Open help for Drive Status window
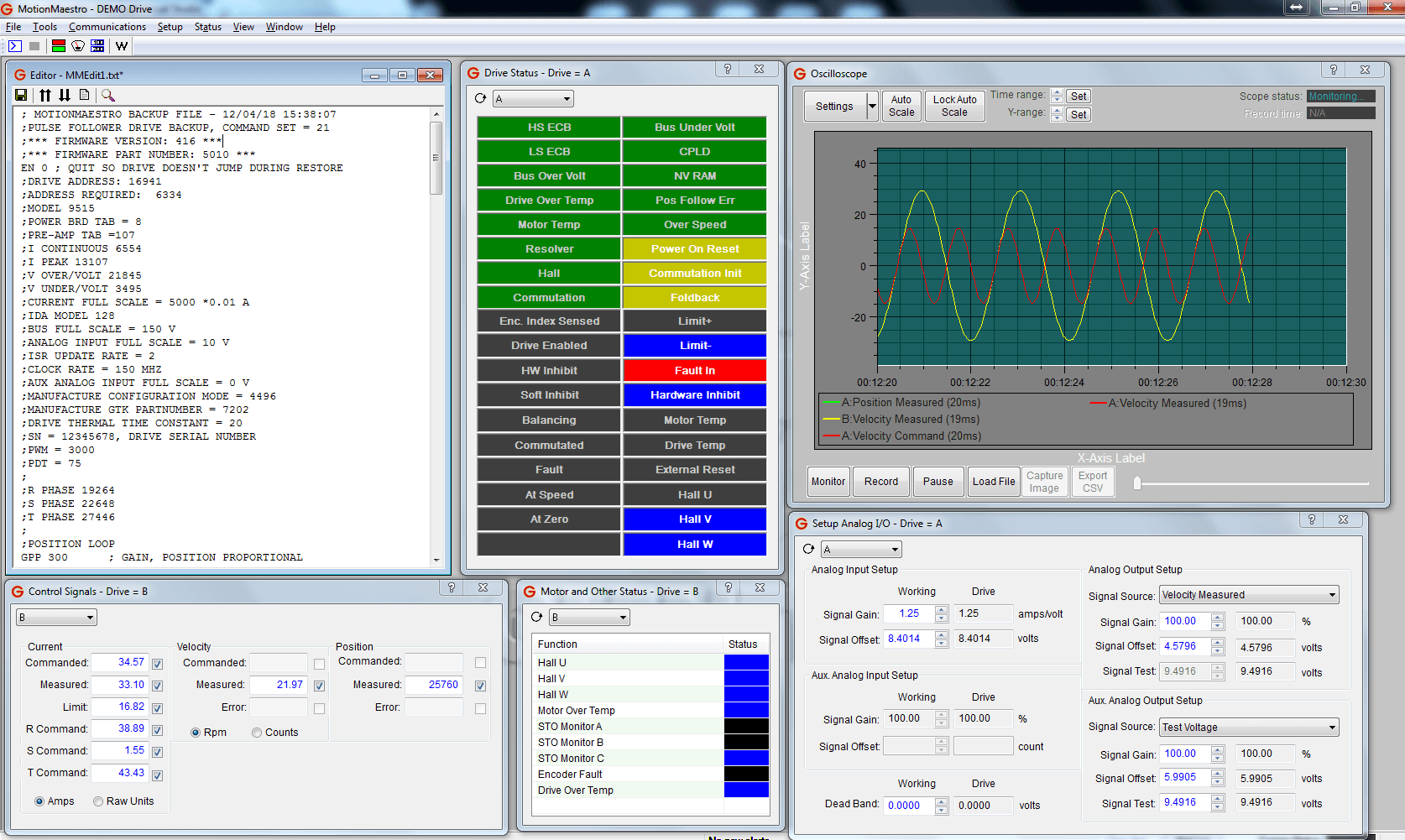 click(728, 70)
